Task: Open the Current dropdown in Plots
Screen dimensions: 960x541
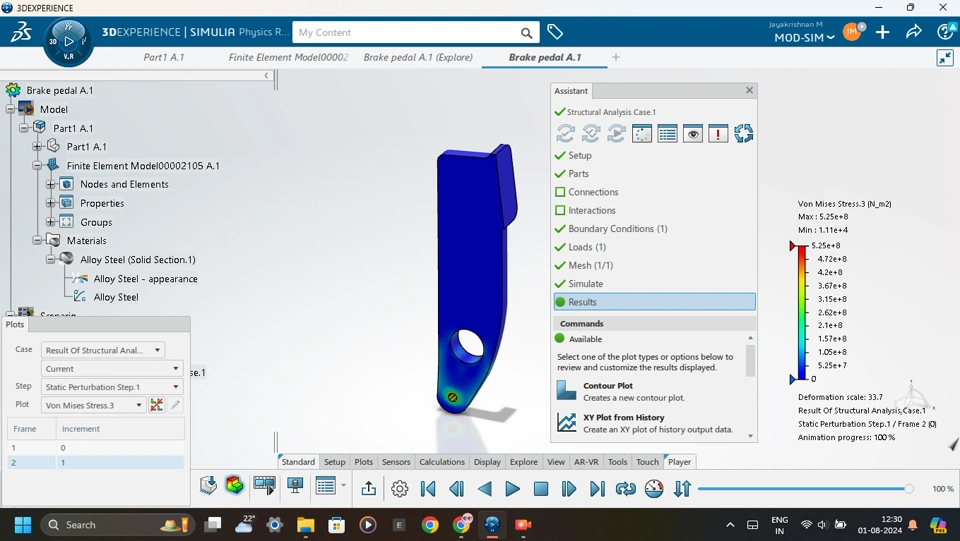Action: [112, 368]
